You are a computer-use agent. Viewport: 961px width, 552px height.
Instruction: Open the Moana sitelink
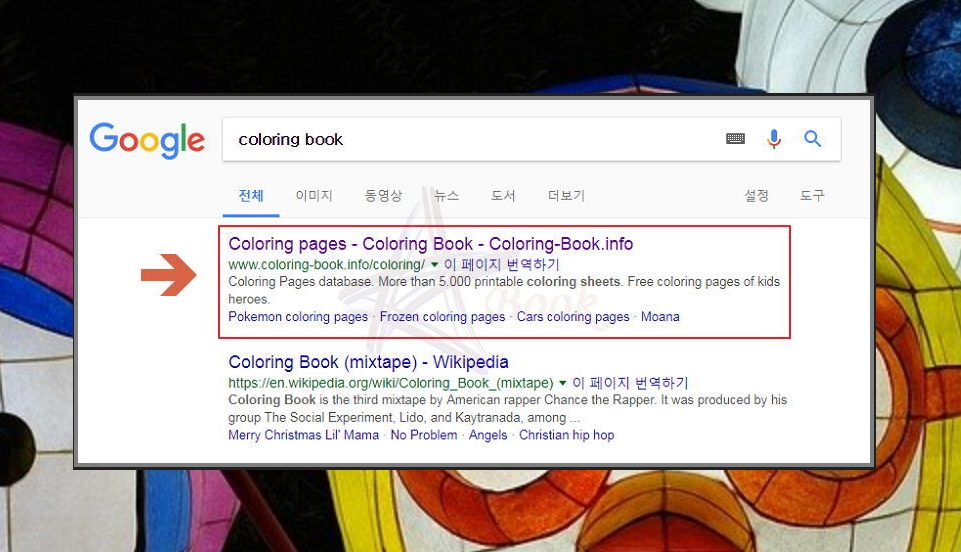[x=660, y=317]
